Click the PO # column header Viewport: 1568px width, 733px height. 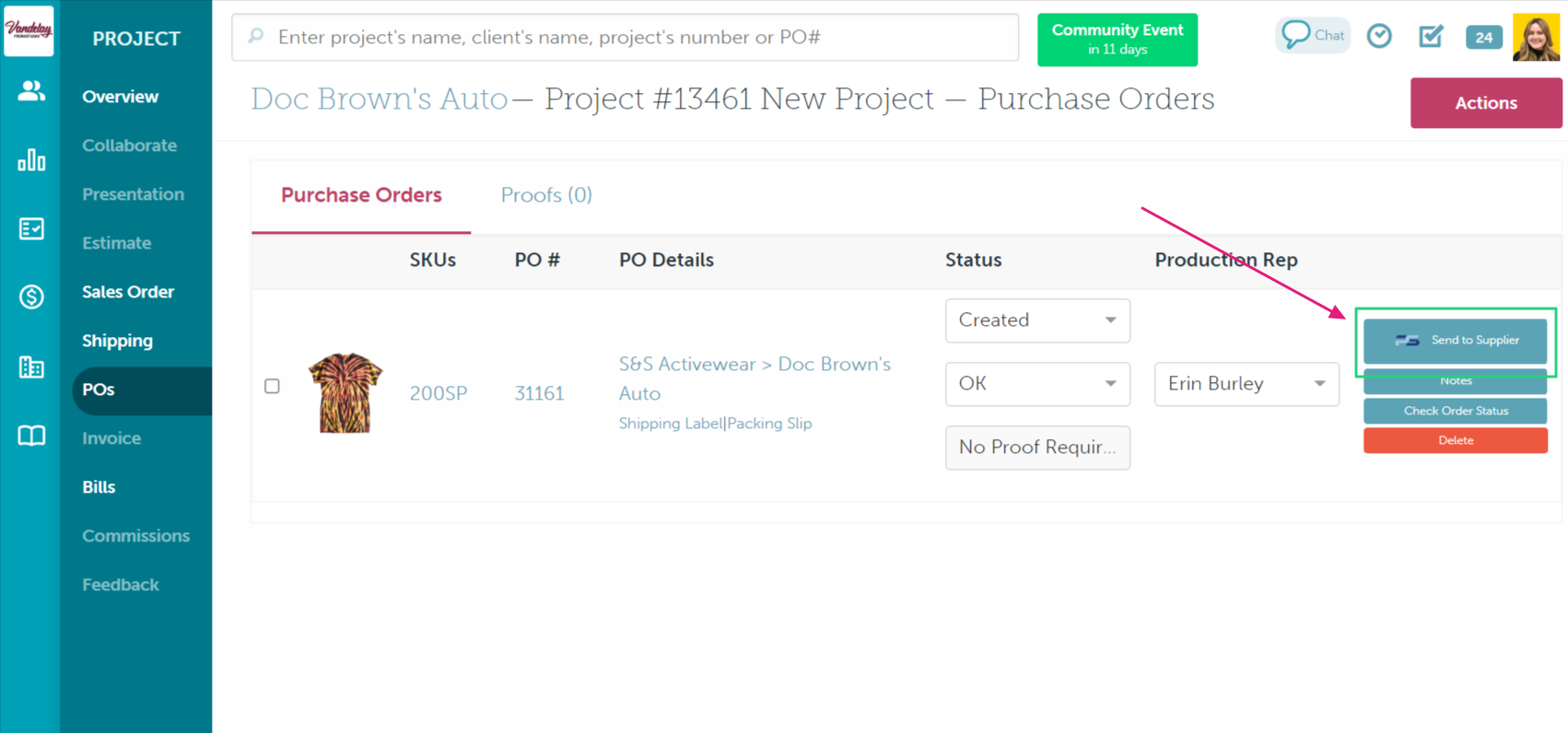537,260
